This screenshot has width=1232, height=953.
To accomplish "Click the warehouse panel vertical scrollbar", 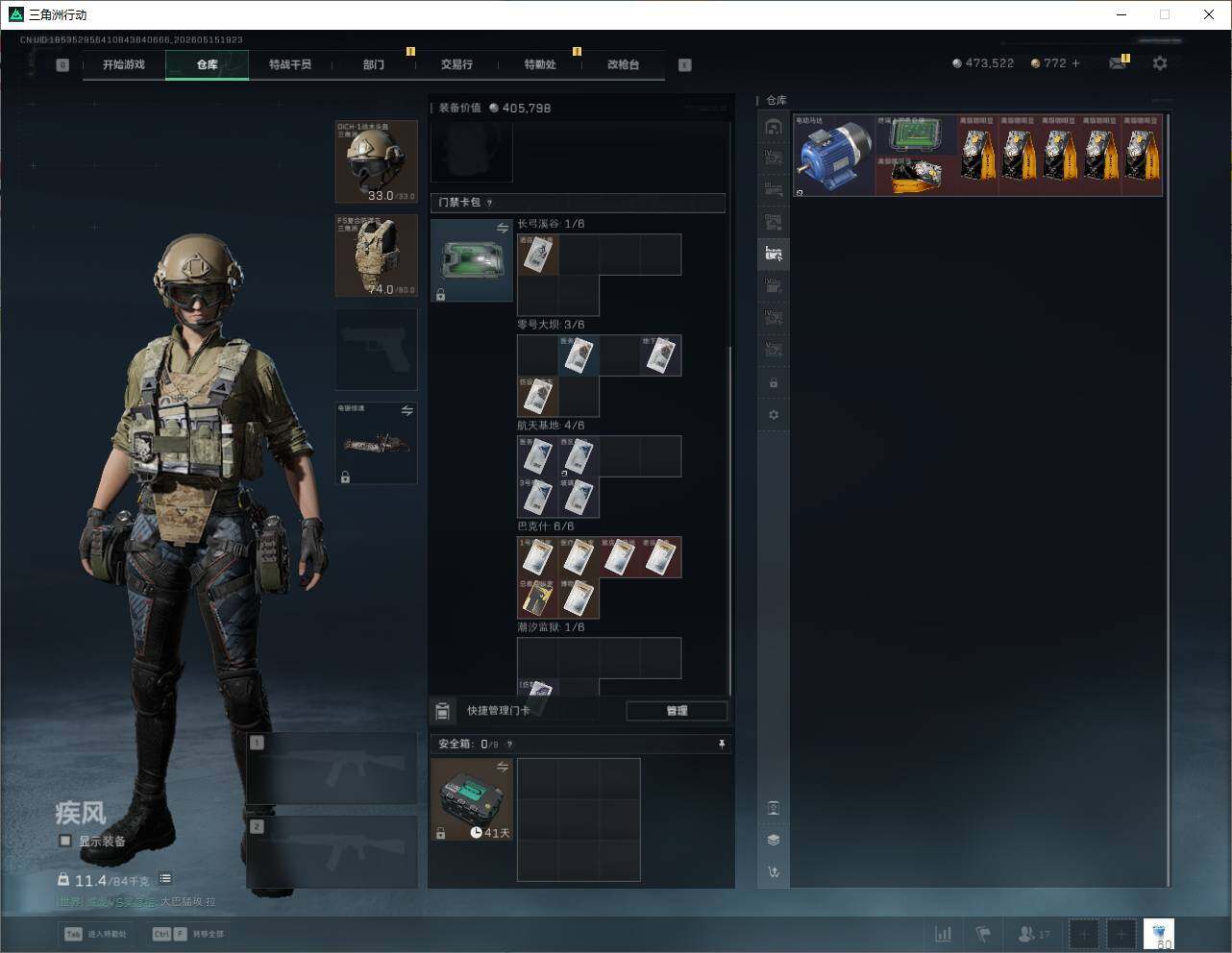I will (1169, 500).
